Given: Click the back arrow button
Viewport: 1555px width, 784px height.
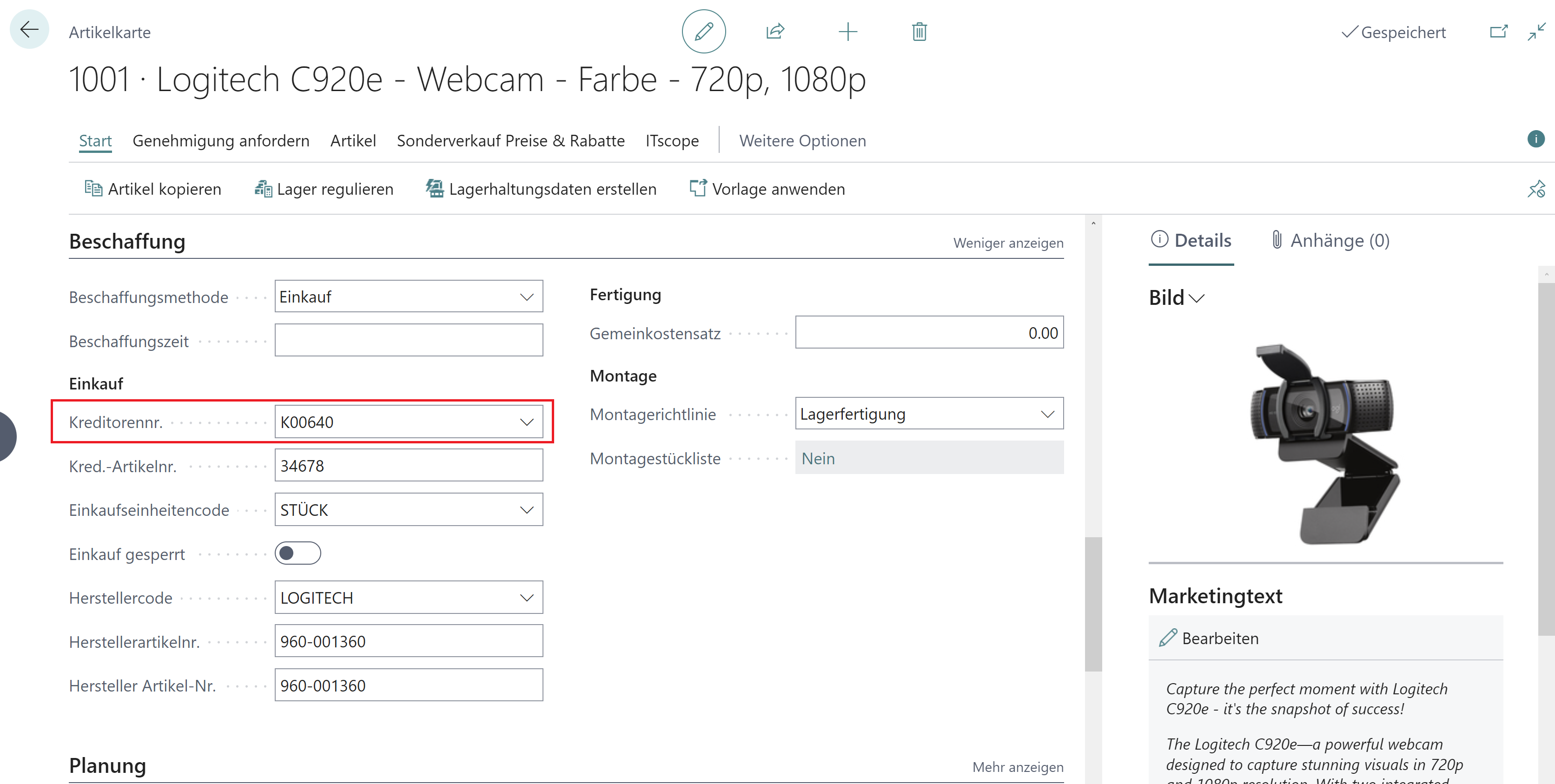Looking at the screenshot, I should (x=29, y=30).
